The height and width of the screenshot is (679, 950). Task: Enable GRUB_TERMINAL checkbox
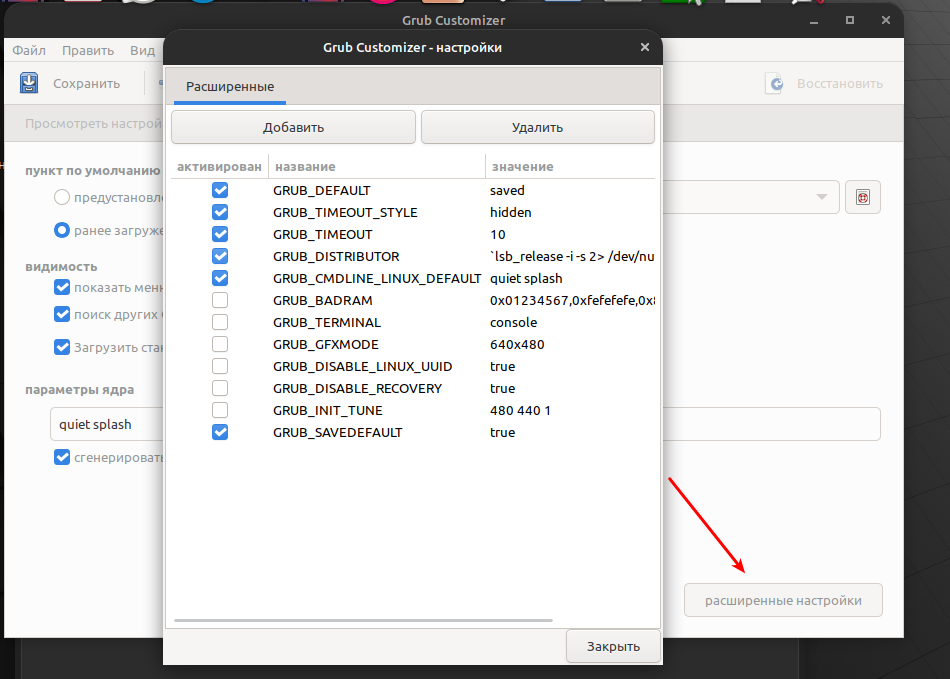point(220,322)
